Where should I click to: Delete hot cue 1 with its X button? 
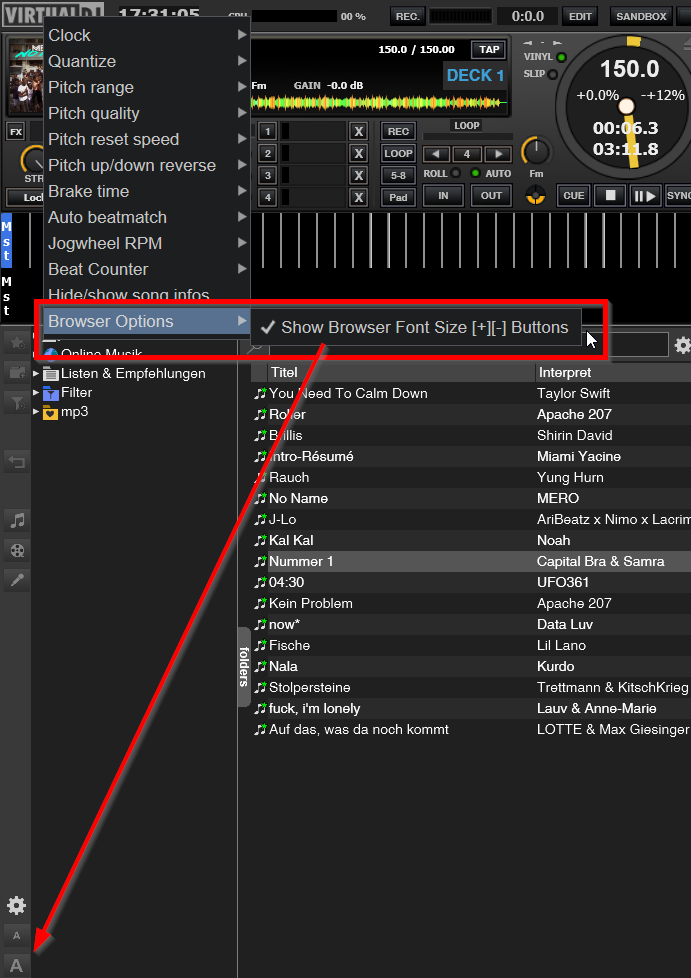coord(358,132)
